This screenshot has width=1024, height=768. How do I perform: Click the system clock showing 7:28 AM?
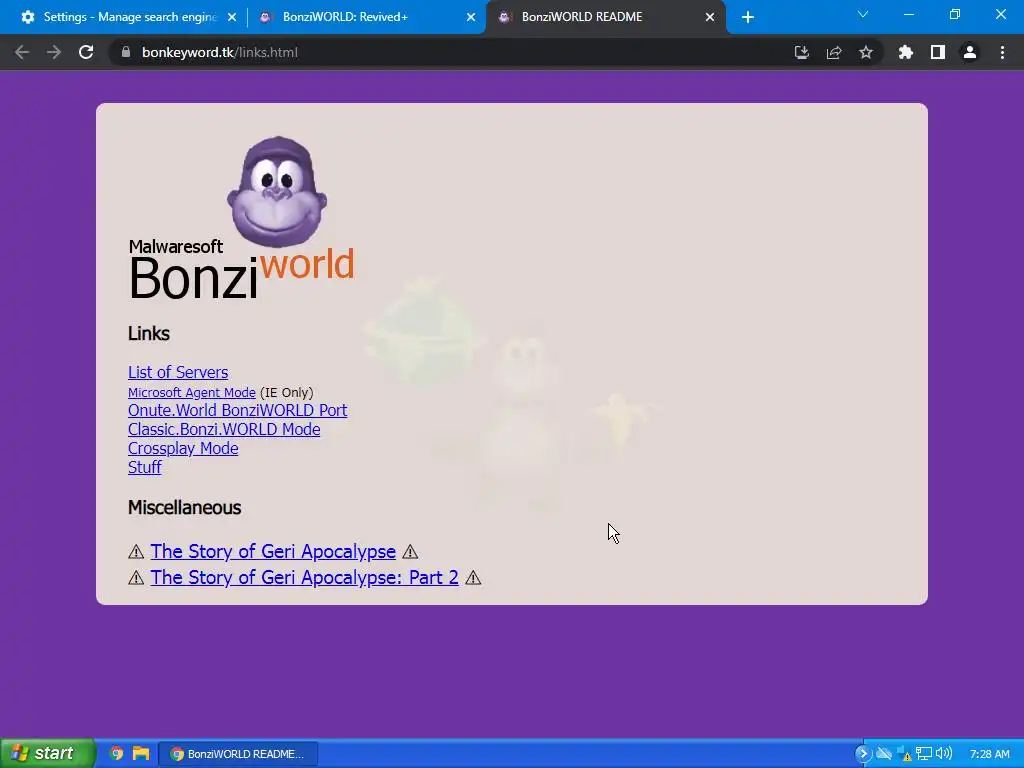tap(989, 754)
